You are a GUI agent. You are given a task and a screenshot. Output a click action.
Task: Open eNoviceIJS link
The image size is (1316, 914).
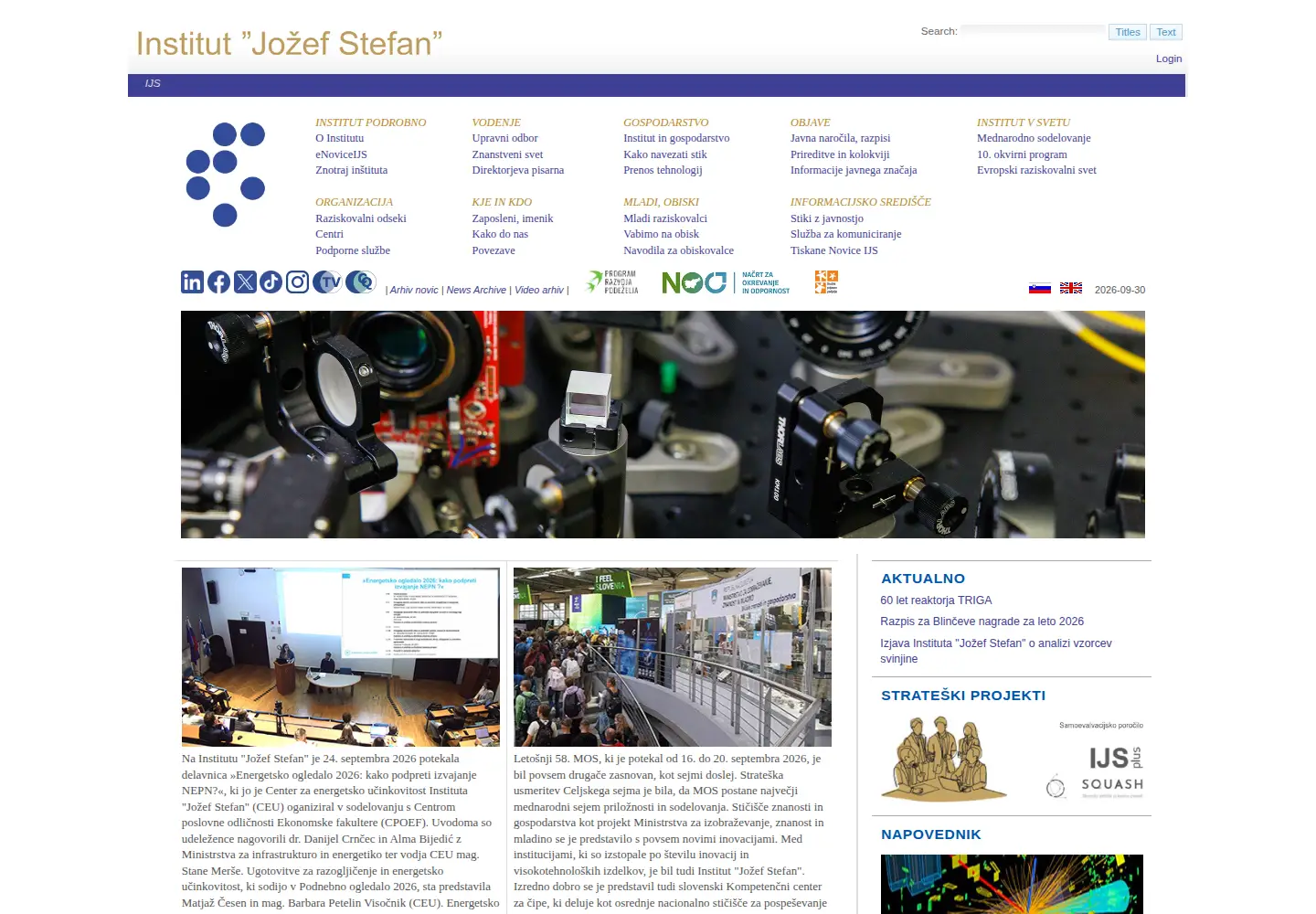342,154
